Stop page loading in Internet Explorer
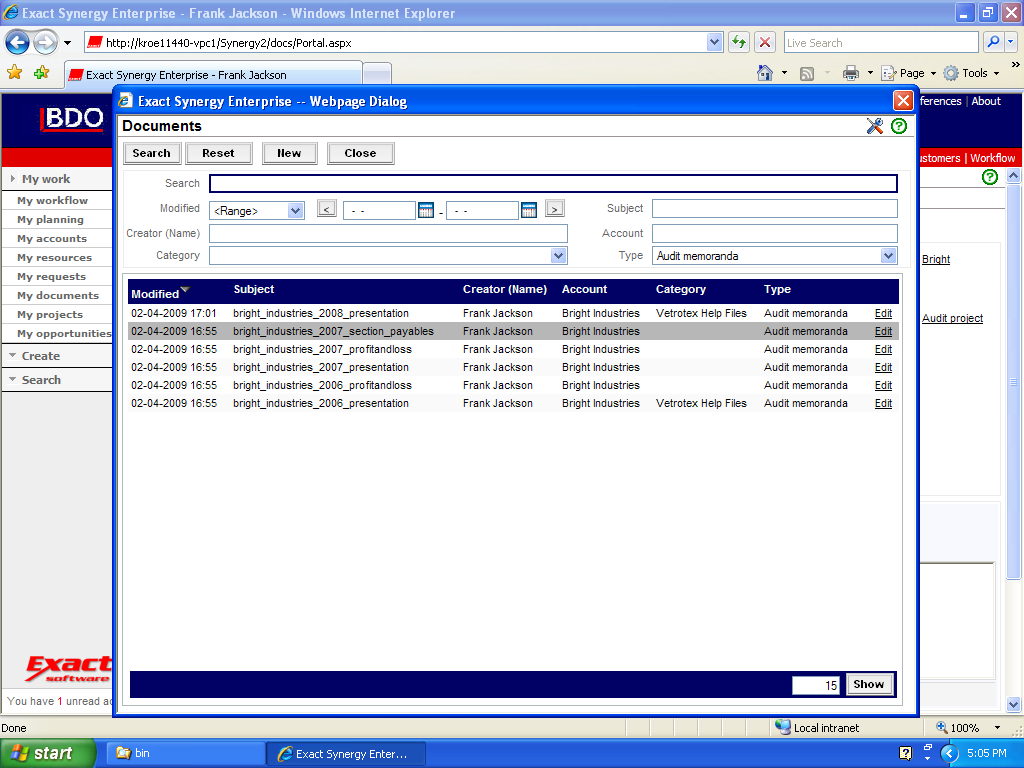Image resolution: width=1024 pixels, height=768 pixels. [x=765, y=42]
